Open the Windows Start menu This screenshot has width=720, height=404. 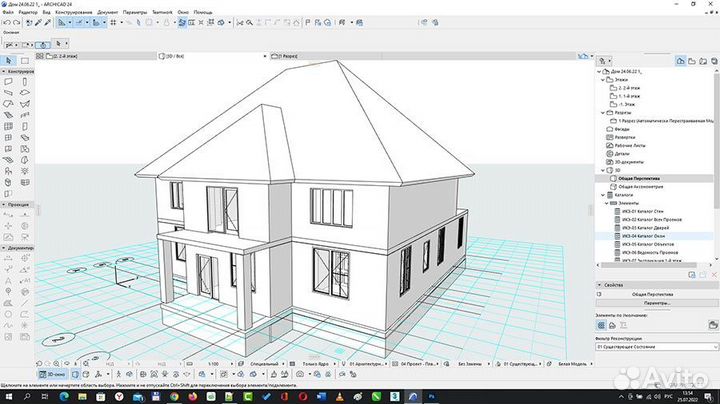tap(7, 396)
